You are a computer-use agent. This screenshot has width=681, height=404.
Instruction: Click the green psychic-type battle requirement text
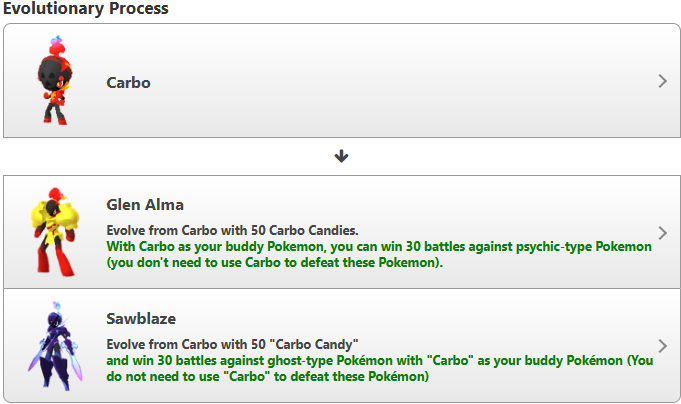379,255
